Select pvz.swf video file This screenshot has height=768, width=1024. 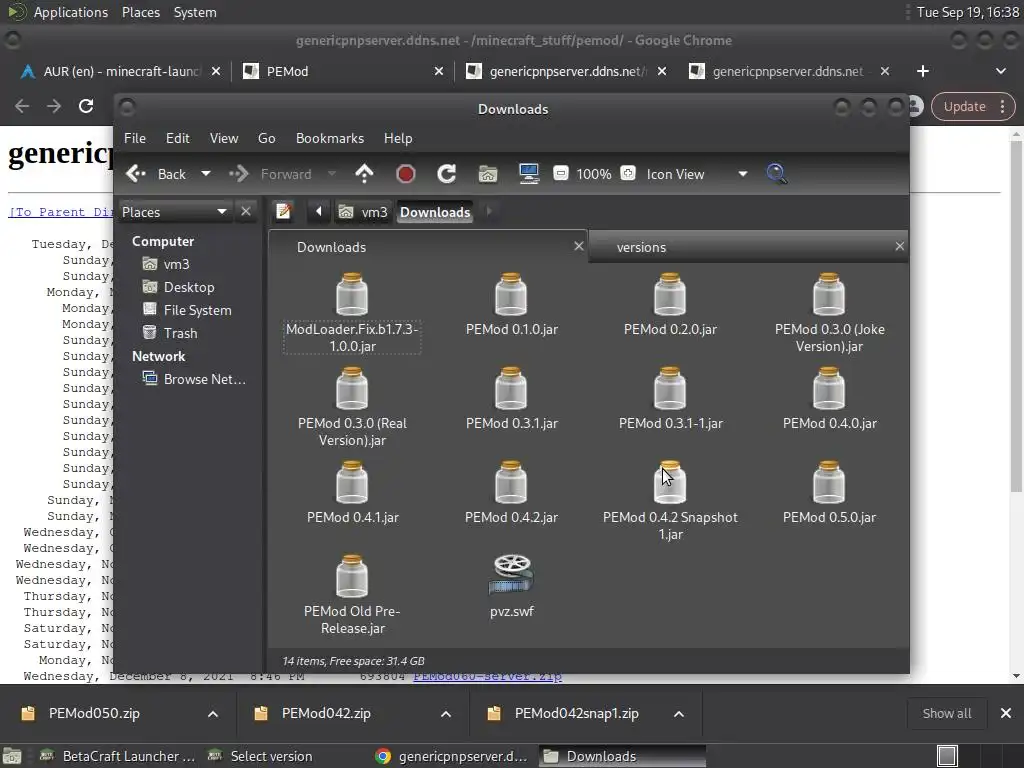[511, 586]
